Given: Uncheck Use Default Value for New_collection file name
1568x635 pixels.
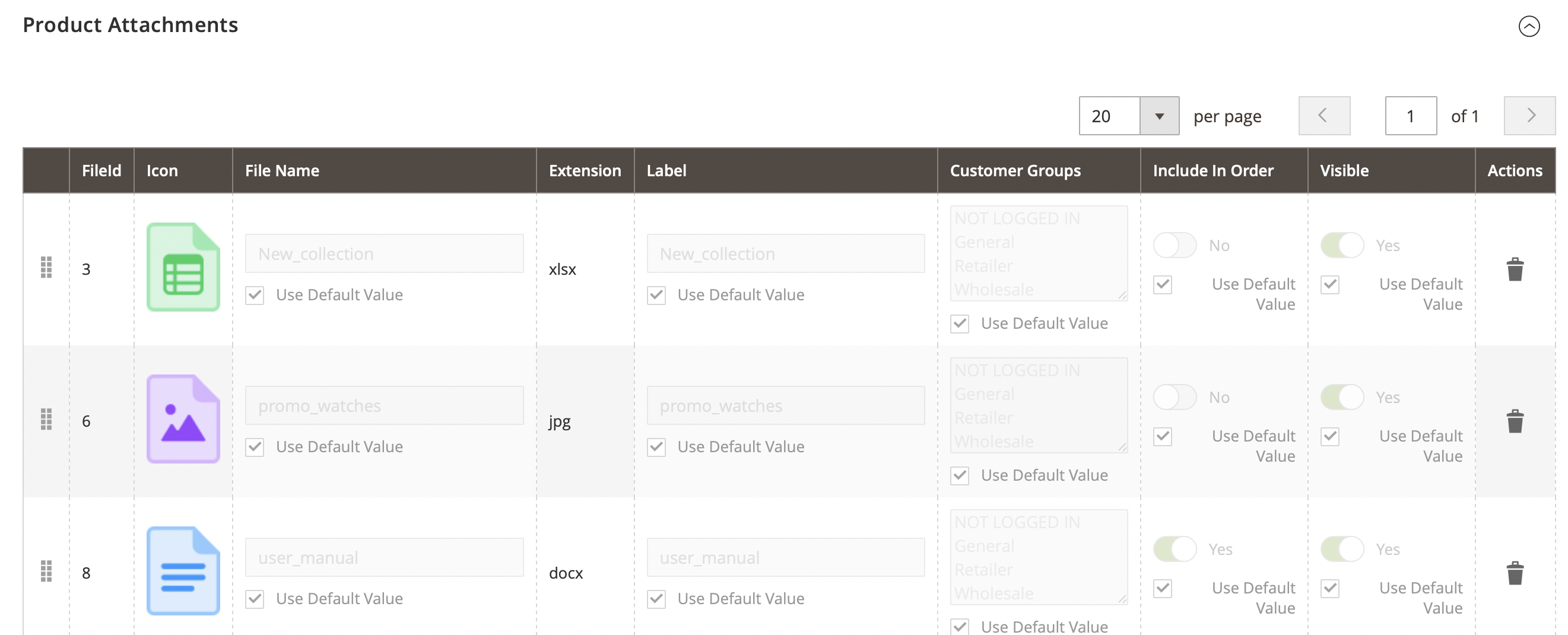Looking at the screenshot, I should point(255,296).
